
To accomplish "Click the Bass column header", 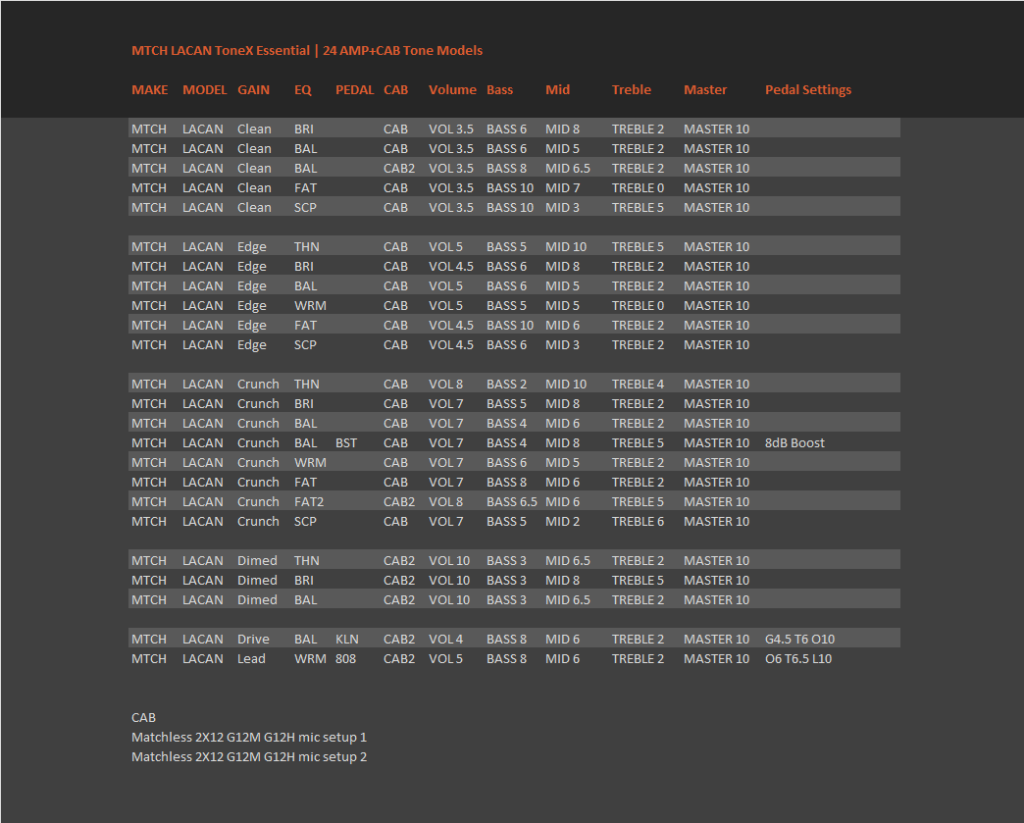I will click(500, 90).
